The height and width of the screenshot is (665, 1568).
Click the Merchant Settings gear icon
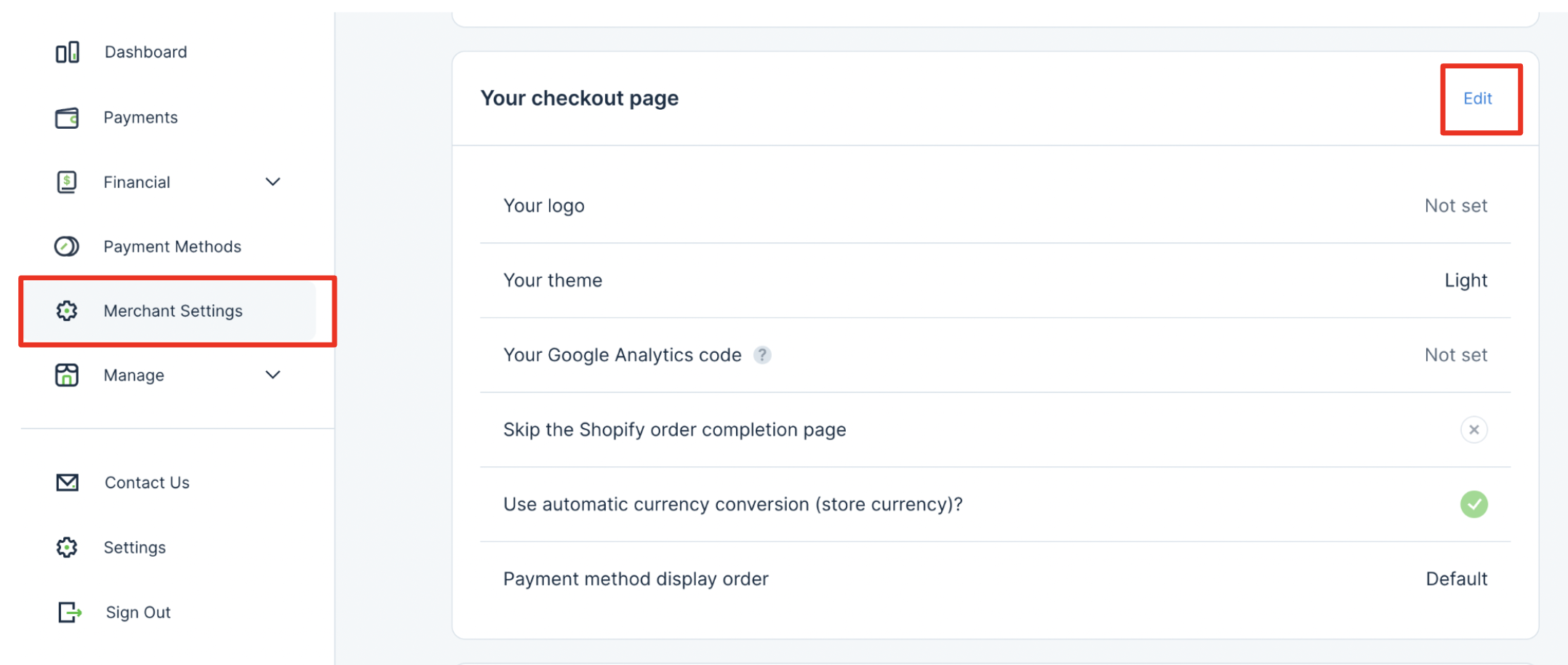click(67, 311)
